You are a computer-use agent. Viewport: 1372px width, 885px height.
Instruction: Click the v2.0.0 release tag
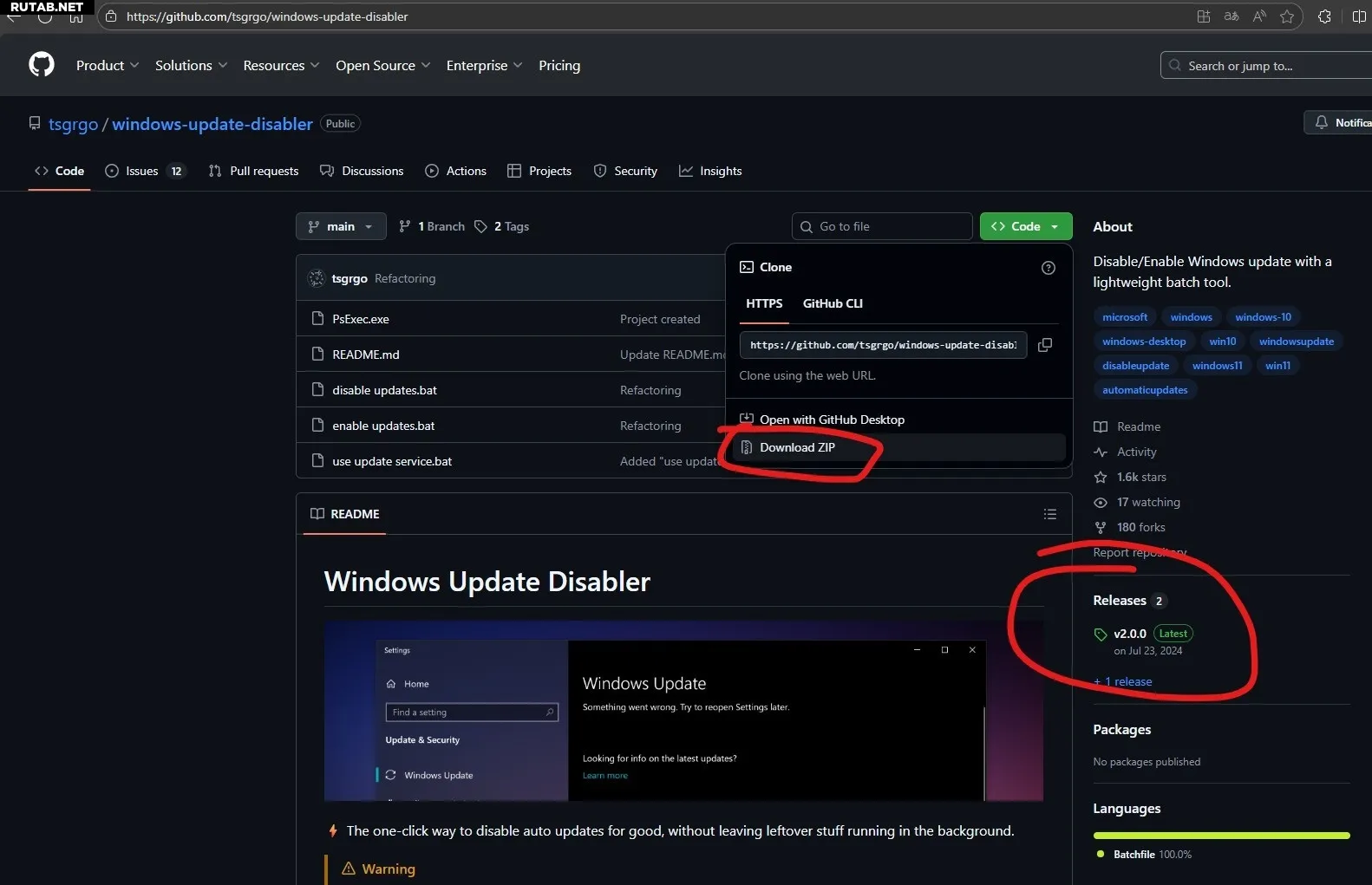point(1129,634)
